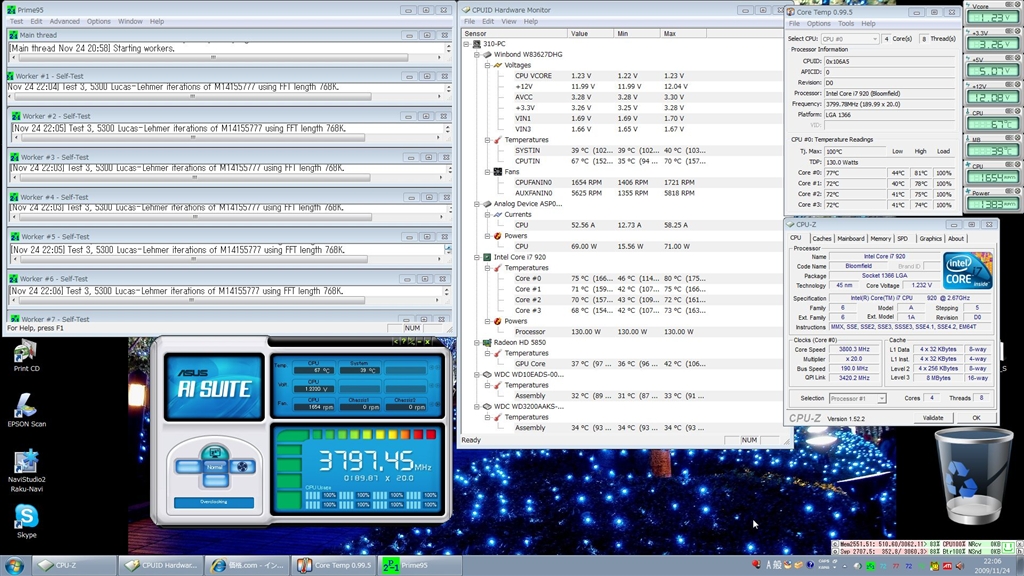Click AI Suite green close X icon

[x=427, y=342]
